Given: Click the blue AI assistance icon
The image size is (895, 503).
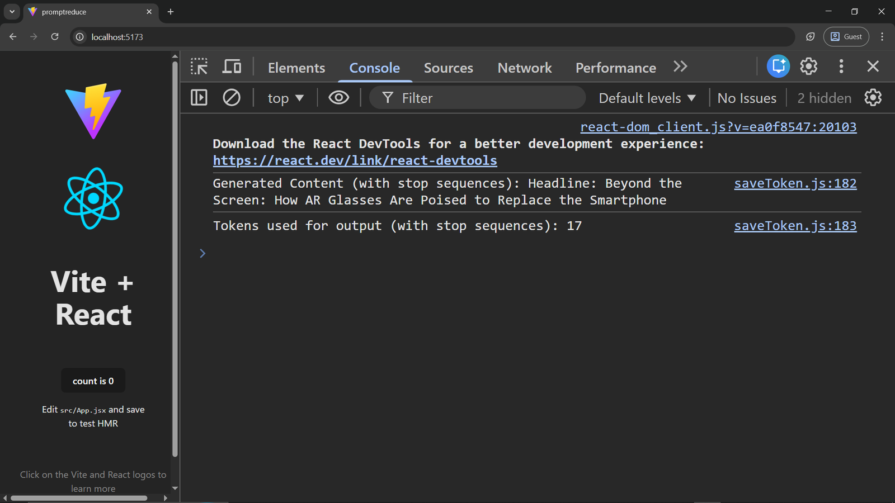Looking at the screenshot, I should 778,66.
